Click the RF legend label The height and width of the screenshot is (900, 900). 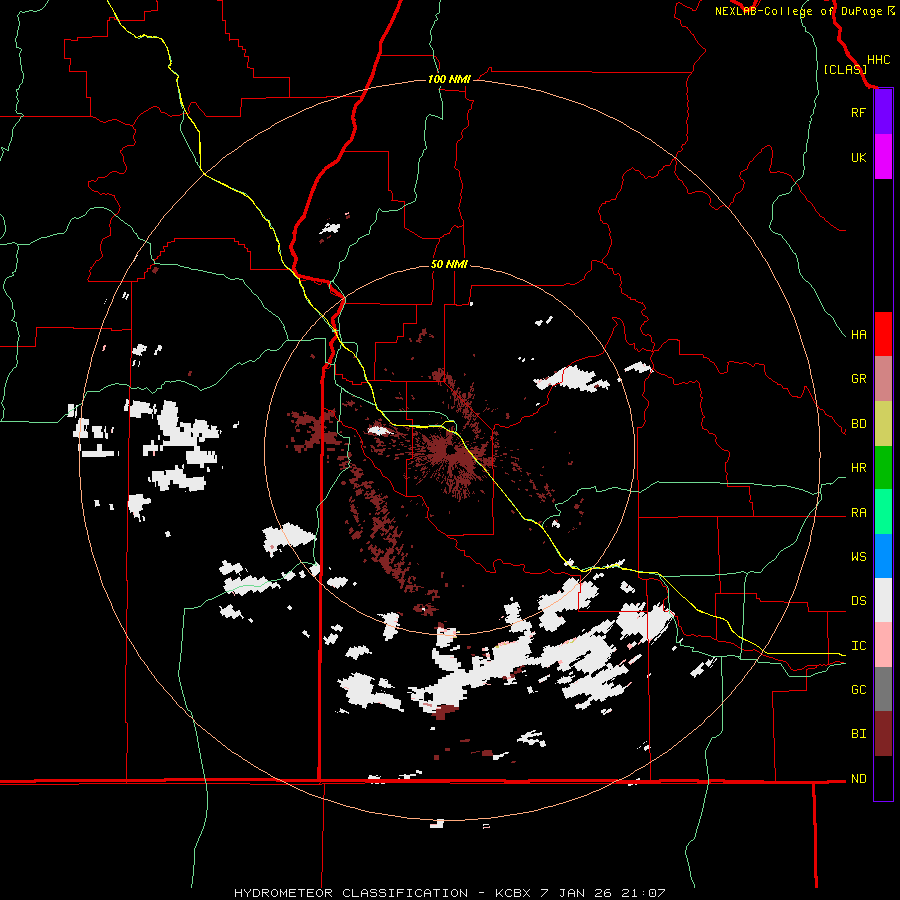[858, 112]
